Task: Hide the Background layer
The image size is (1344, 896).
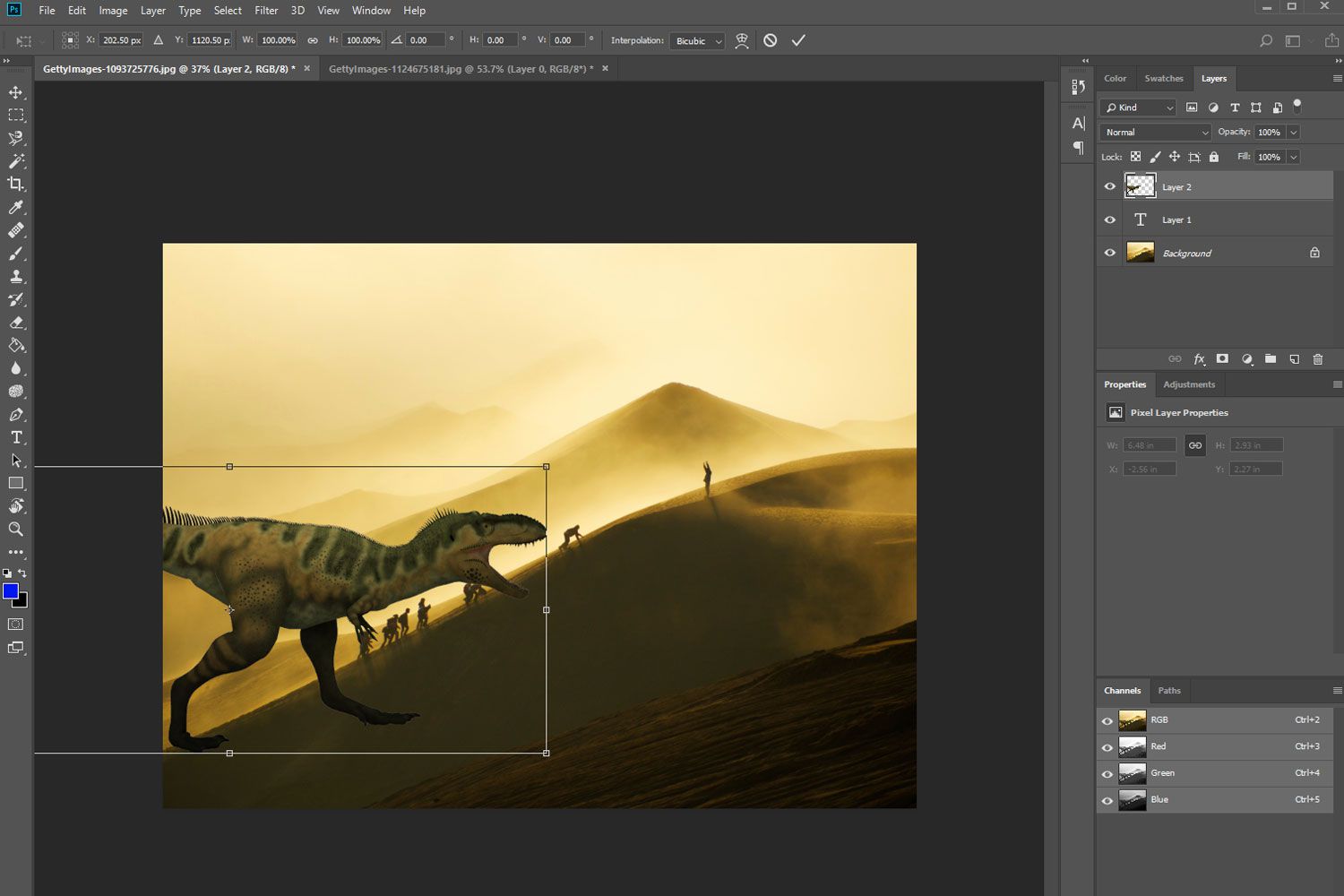Action: tap(1109, 253)
